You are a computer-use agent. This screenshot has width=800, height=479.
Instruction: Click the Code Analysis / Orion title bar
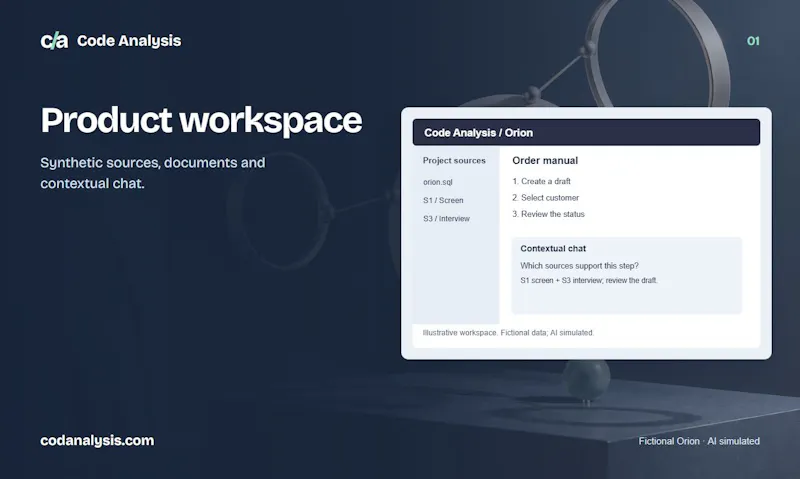(x=586, y=133)
